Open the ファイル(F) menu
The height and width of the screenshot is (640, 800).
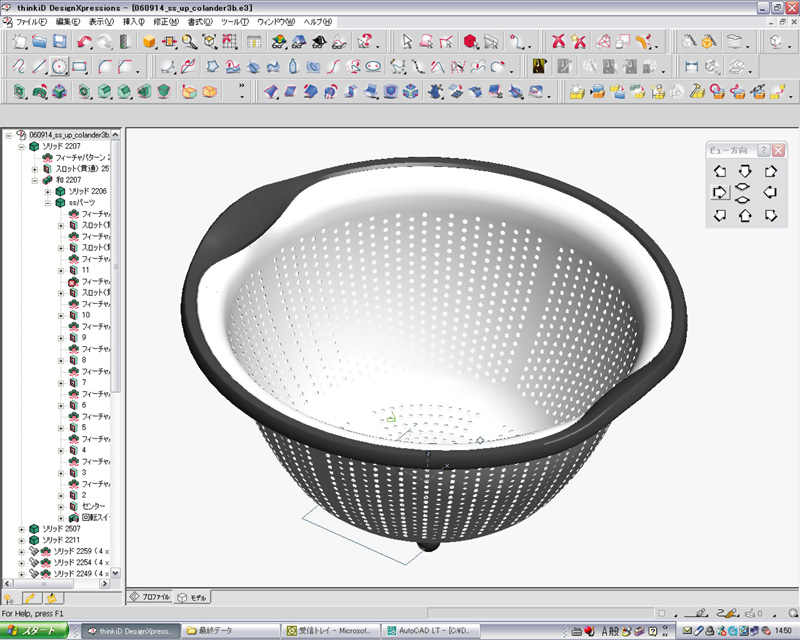tap(31, 21)
